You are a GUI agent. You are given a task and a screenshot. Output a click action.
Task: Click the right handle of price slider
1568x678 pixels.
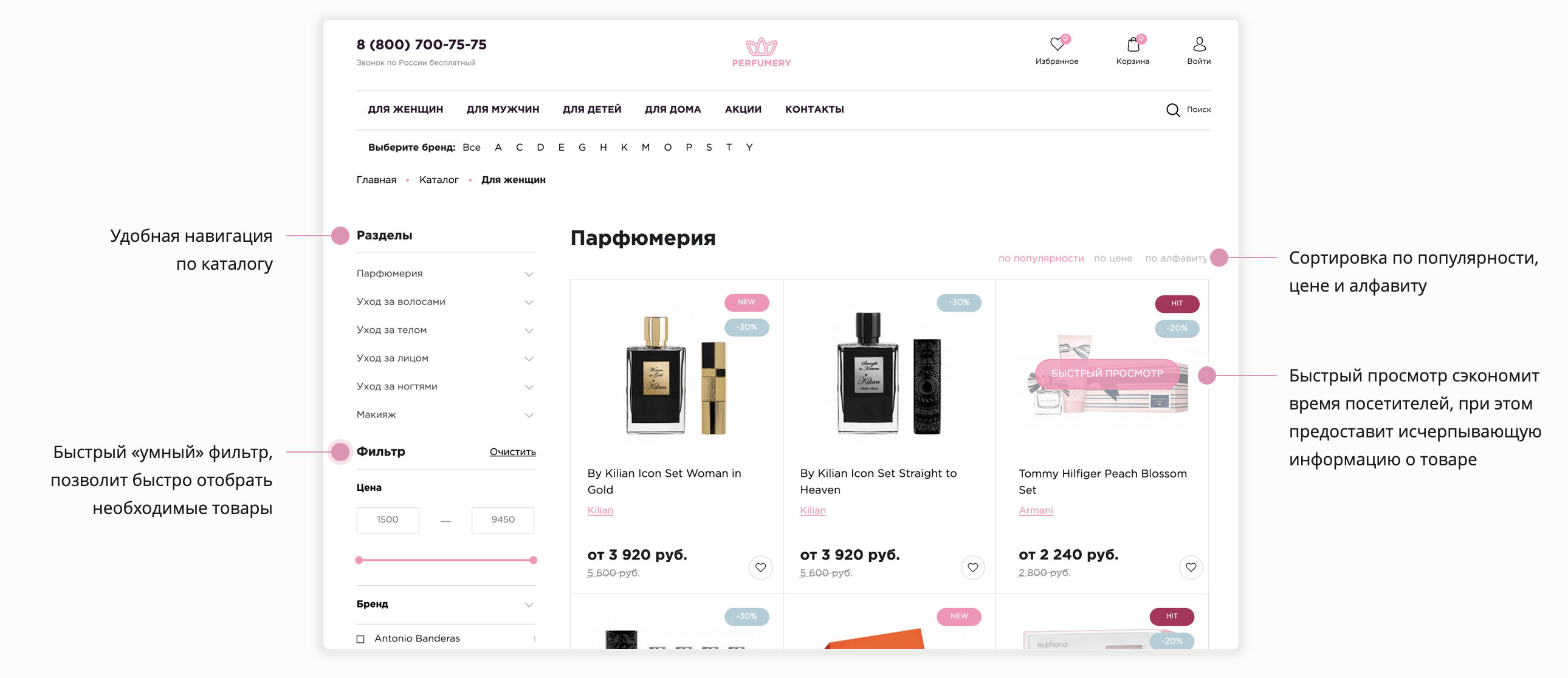[x=533, y=560]
